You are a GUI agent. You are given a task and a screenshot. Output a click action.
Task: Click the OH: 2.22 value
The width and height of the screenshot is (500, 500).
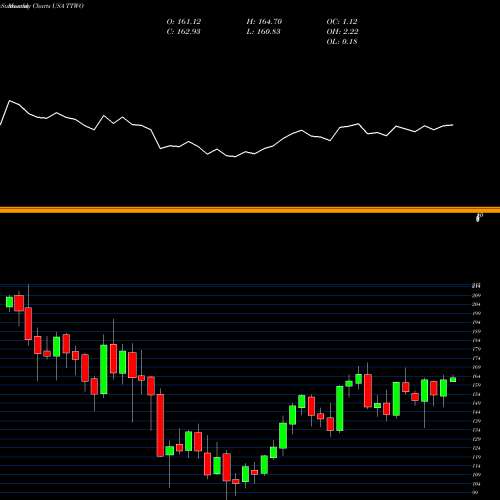[342, 32]
